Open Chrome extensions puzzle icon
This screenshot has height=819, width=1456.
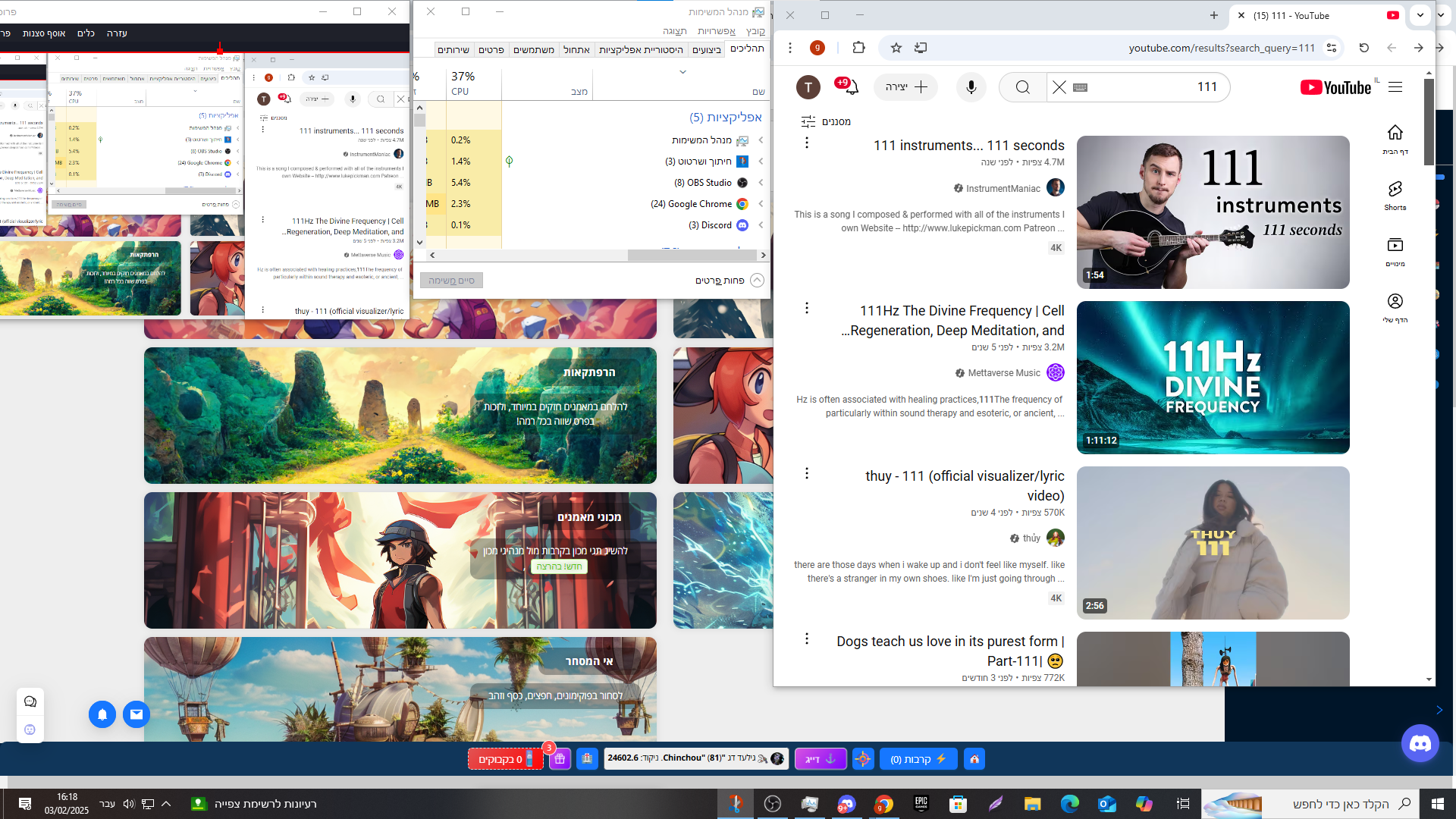(x=858, y=48)
